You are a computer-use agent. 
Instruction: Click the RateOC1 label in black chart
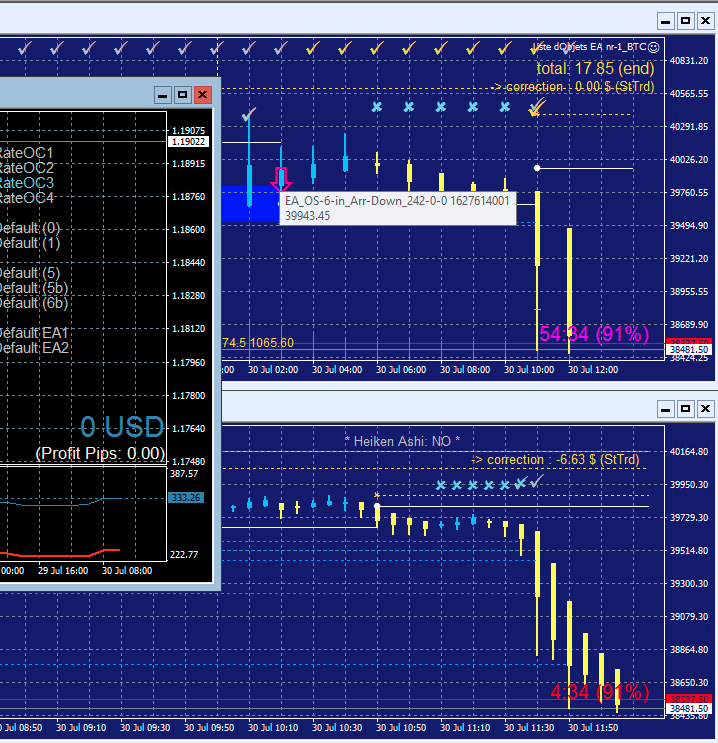coord(26,153)
